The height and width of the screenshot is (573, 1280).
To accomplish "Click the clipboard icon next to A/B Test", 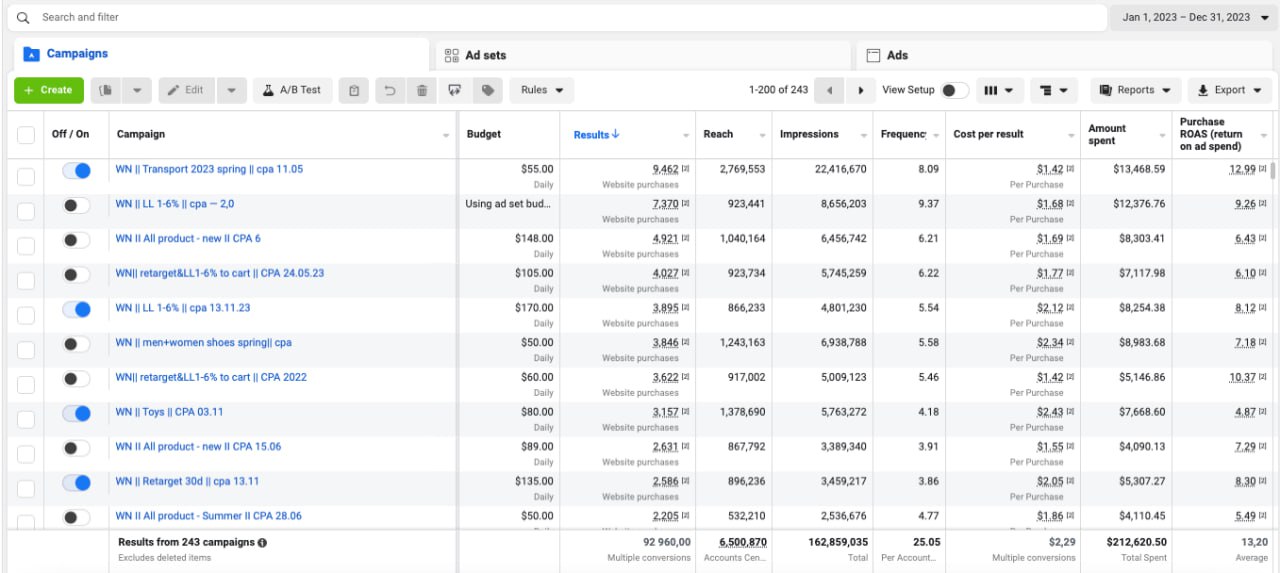I will coord(354,90).
